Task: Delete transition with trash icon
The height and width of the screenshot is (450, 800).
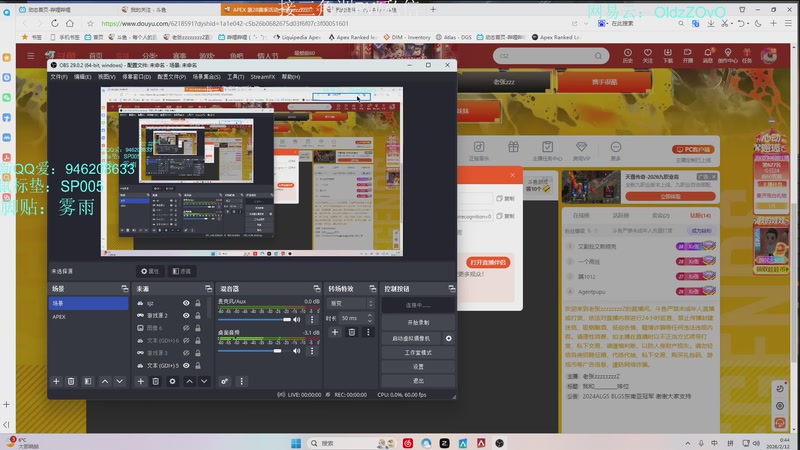Action: 352,332
